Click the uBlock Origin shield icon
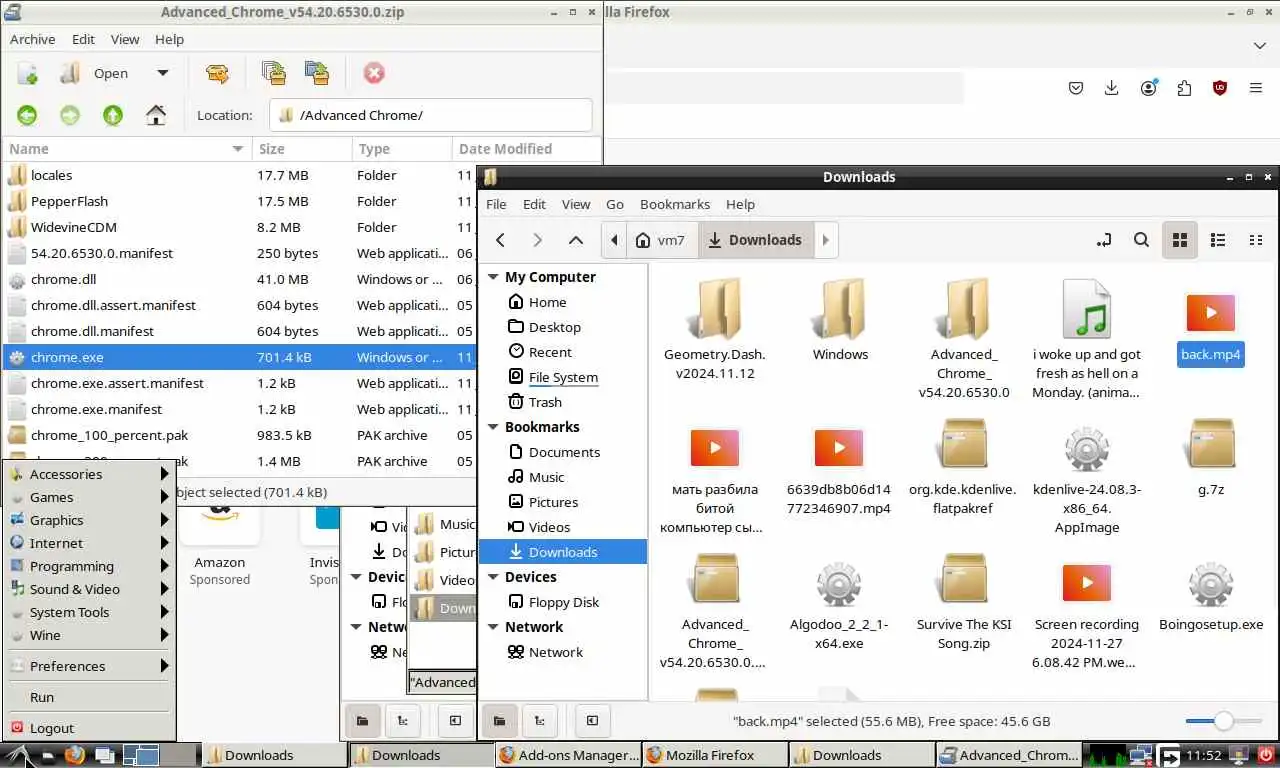This screenshot has height=768, width=1280. pyautogui.click(x=1220, y=88)
